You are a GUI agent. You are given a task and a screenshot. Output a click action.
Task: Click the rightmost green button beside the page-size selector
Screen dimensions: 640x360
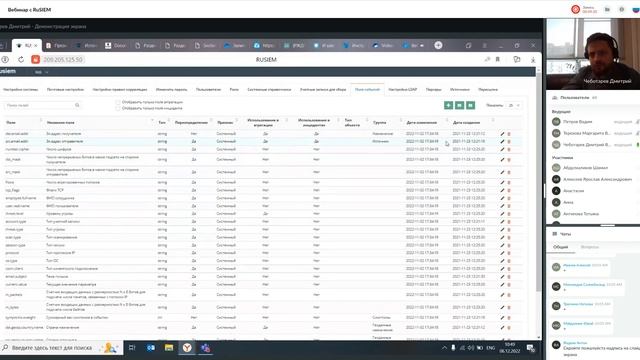[470, 105]
